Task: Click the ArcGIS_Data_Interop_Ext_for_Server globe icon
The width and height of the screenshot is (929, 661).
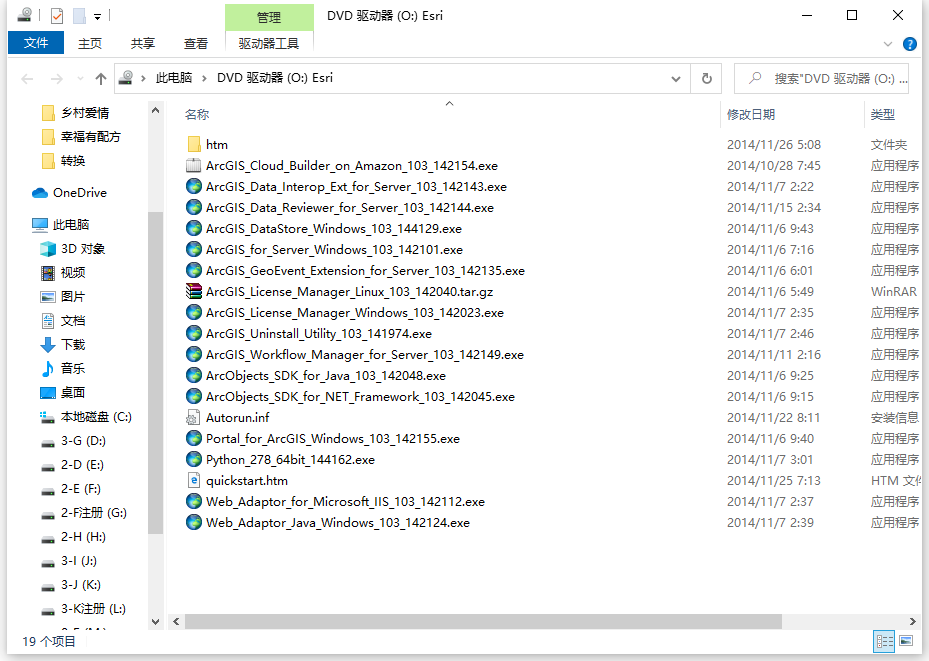Action: click(x=194, y=187)
